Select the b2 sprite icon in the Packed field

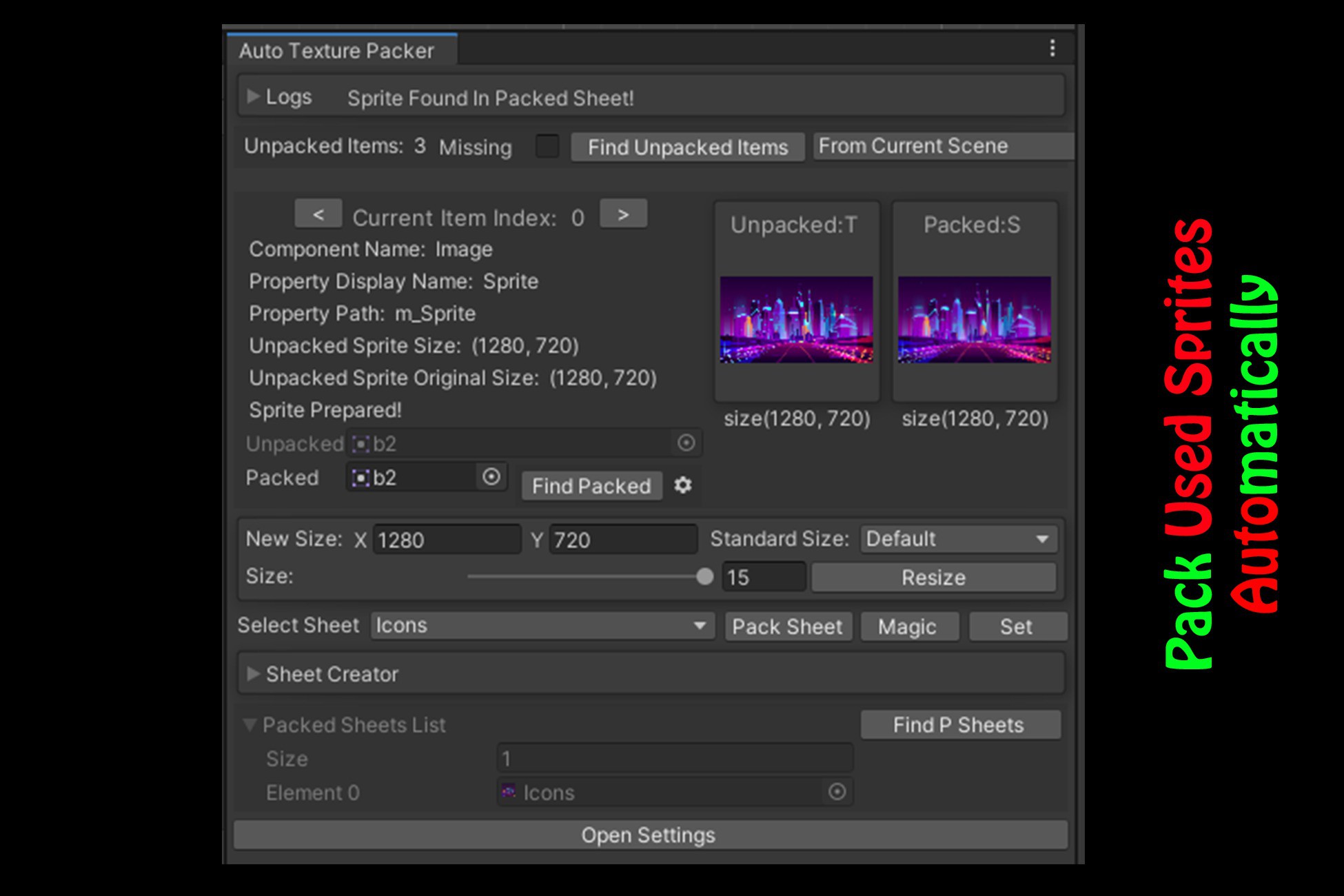pyautogui.click(x=361, y=476)
